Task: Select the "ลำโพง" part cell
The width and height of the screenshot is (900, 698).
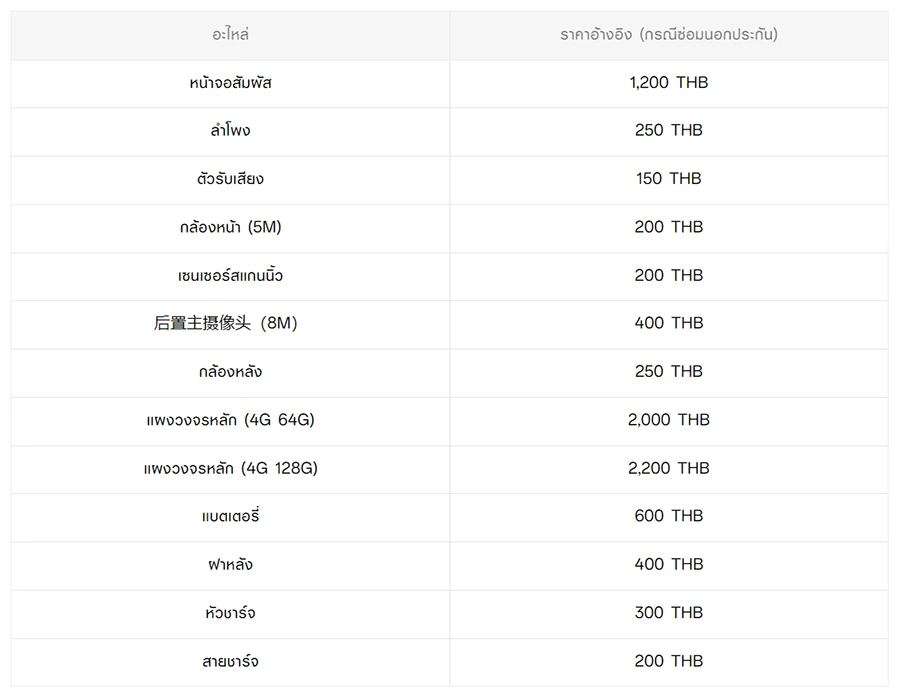Action: 230,131
